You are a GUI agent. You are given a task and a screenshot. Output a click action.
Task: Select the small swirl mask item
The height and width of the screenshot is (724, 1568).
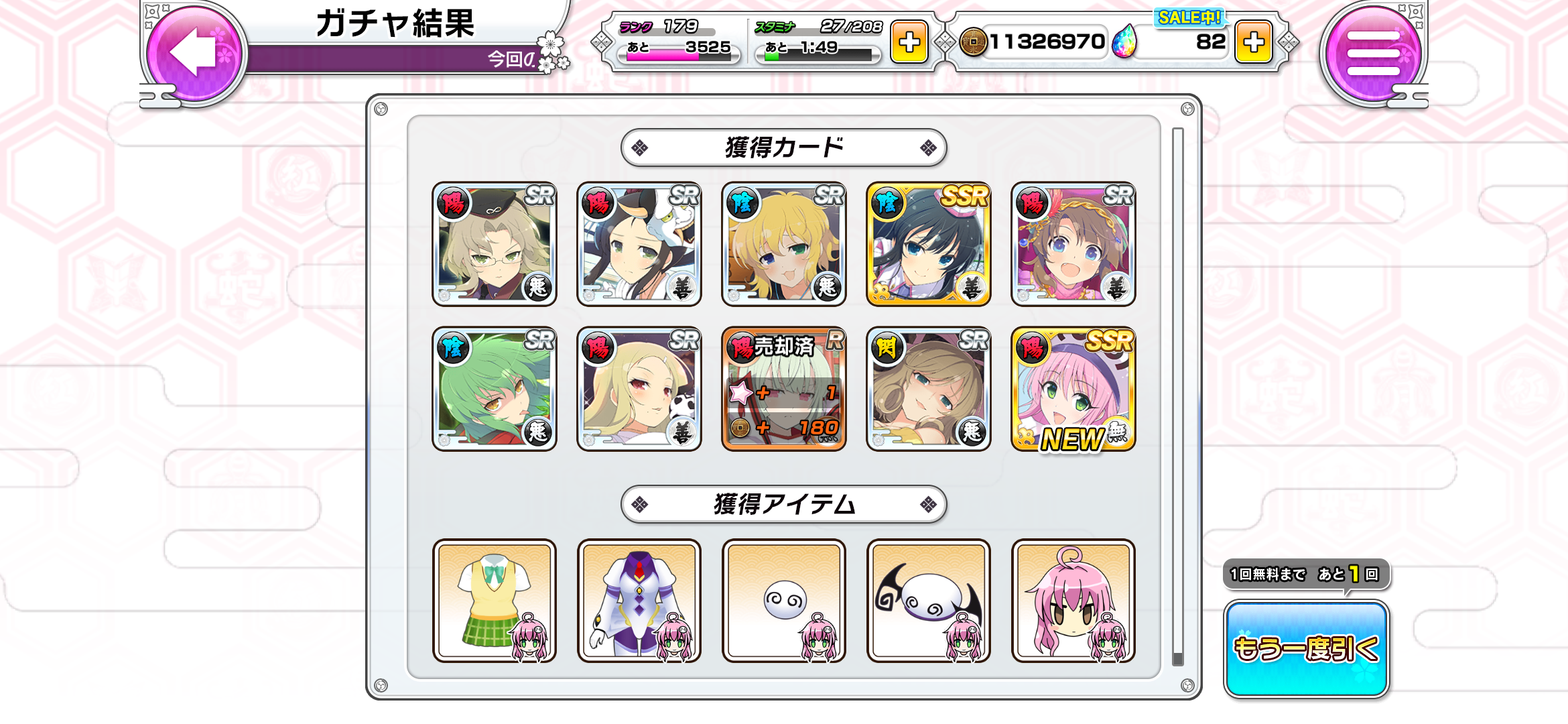(x=784, y=601)
